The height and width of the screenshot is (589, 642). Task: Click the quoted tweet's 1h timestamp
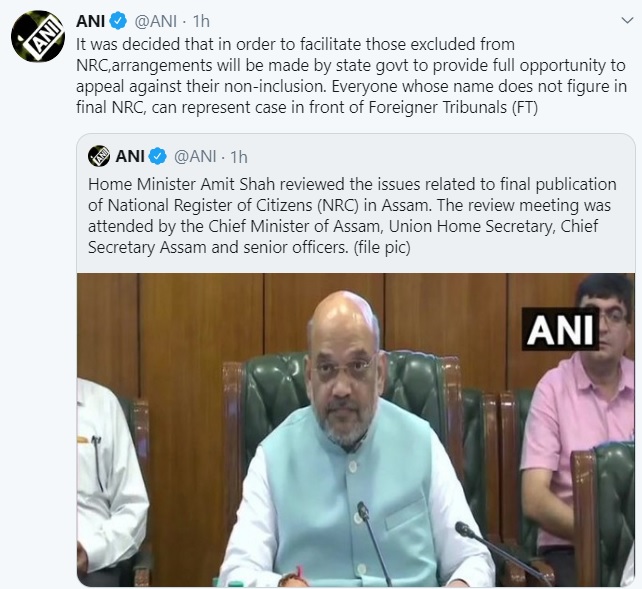coord(239,157)
